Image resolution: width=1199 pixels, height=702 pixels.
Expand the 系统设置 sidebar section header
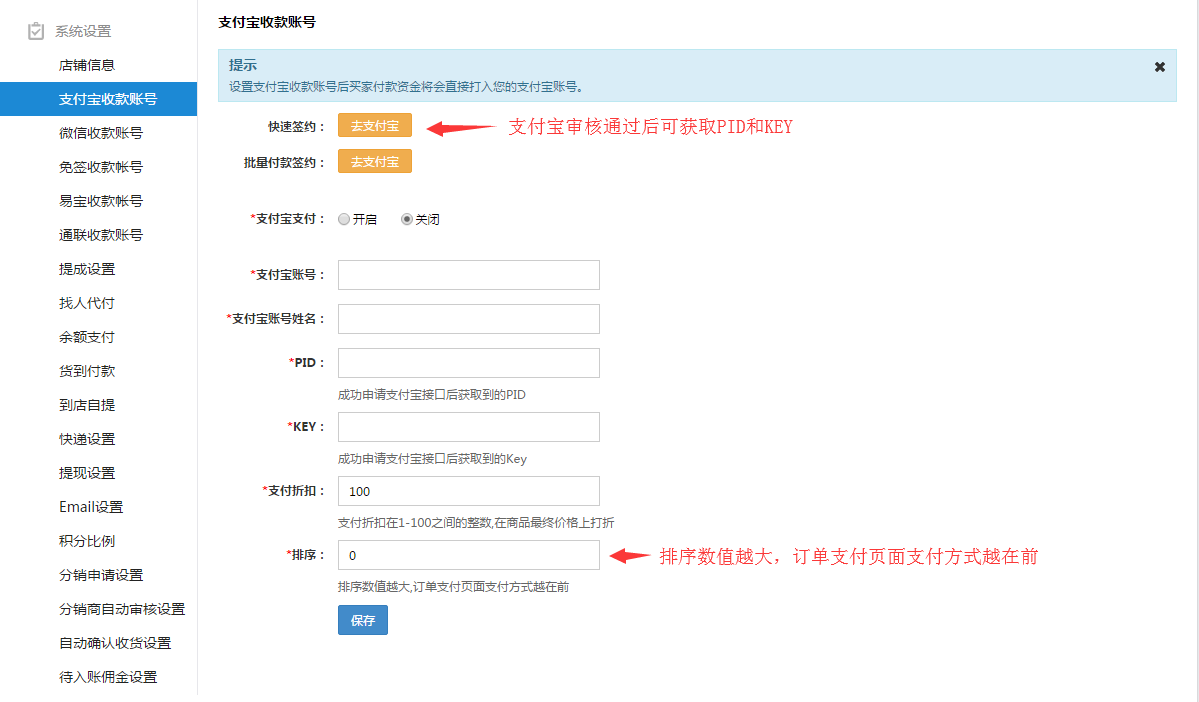pos(83,31)
